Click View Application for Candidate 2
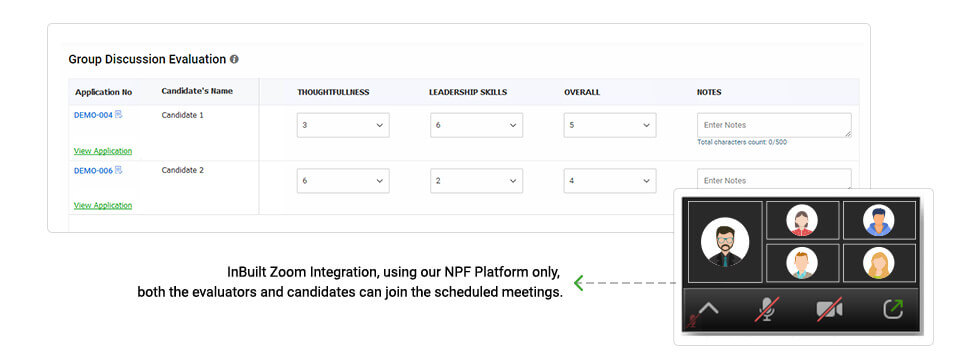This screenshot has width=978, height=363. tap(103, 205)
